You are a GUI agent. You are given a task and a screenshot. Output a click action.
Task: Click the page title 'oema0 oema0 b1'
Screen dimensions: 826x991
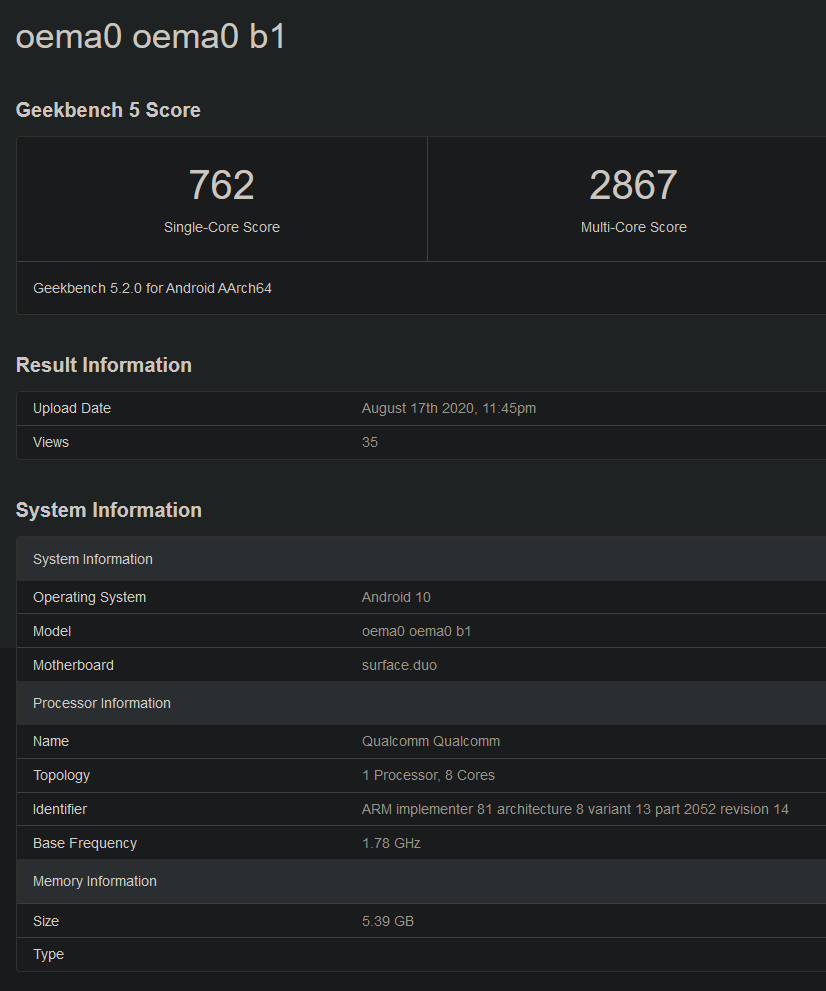(150, 36)
